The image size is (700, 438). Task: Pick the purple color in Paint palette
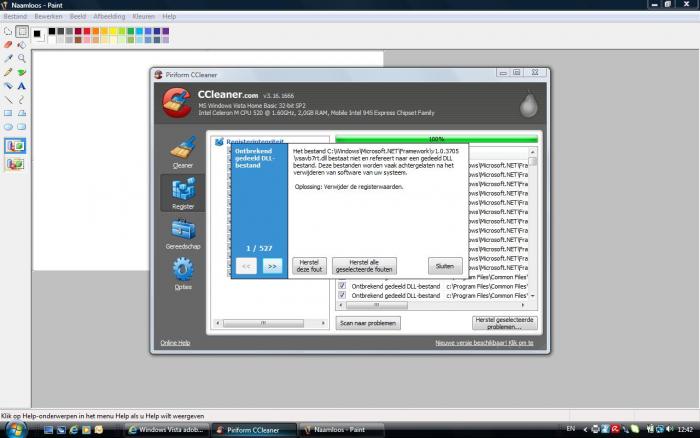coord(166,31)
